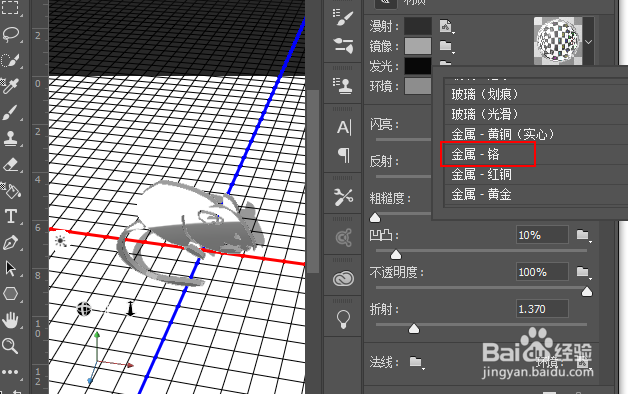Open the opacity (不透明度) texture folder menu
Screen dimensions: 628x394
pos(583,272)
